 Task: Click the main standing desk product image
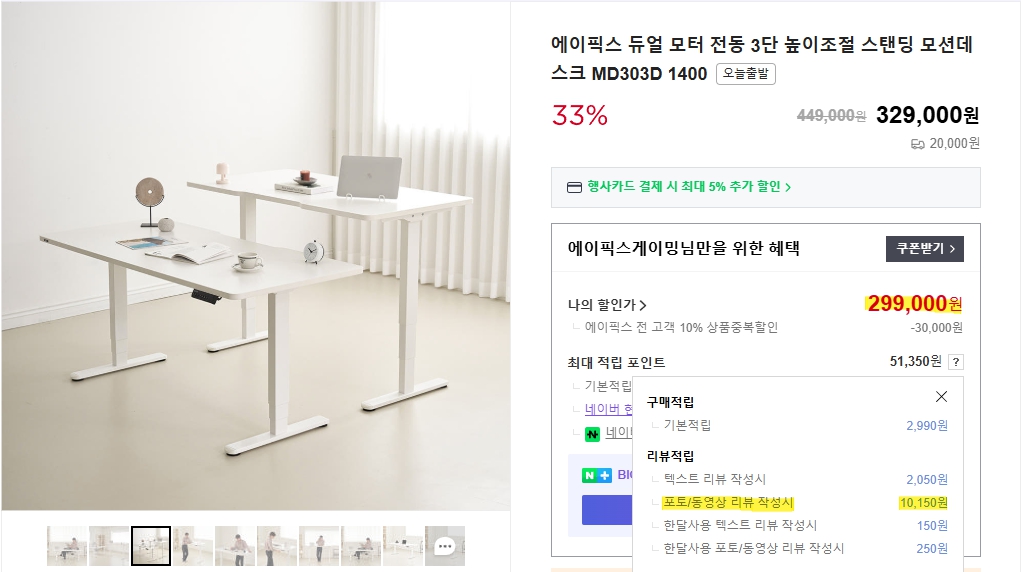click(x=256, y=256)
